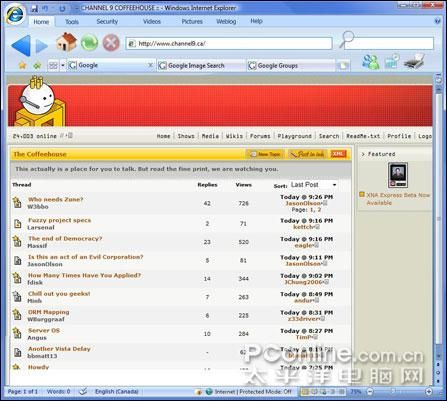Open the Wikis site navigation link

coord(234,136)
